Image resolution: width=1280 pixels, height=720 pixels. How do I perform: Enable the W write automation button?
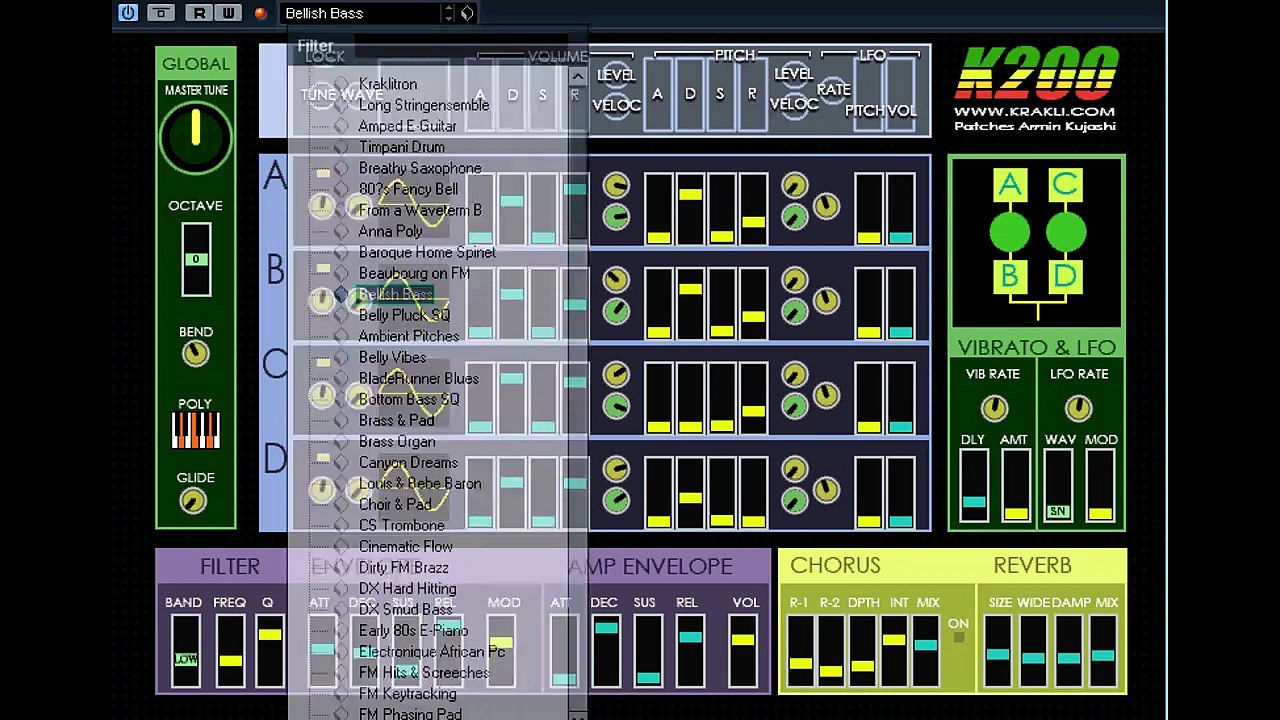click(x=228, y=13)
